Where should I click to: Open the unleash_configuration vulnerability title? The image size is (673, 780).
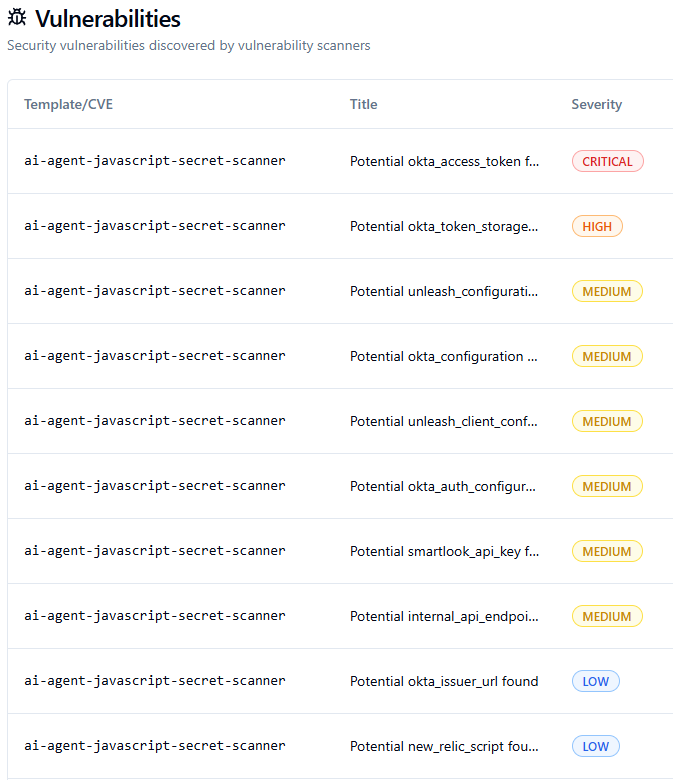(445, 291)
